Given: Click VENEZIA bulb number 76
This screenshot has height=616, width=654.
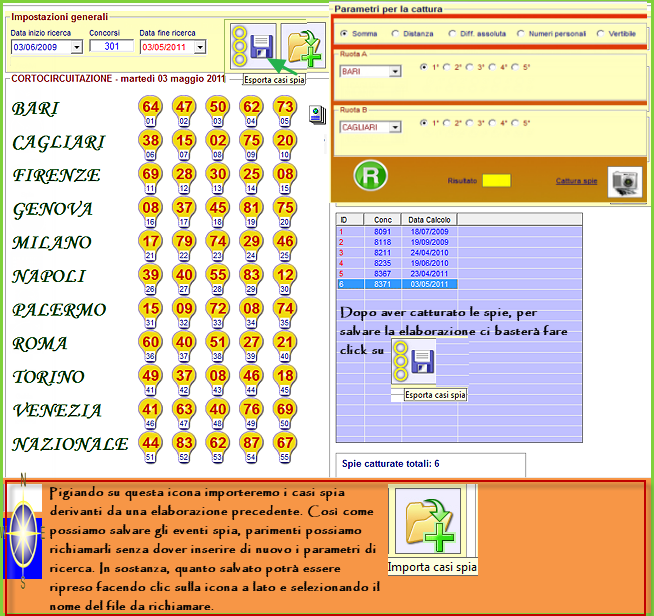Looking at the screenshot, I should coord(251,414).
